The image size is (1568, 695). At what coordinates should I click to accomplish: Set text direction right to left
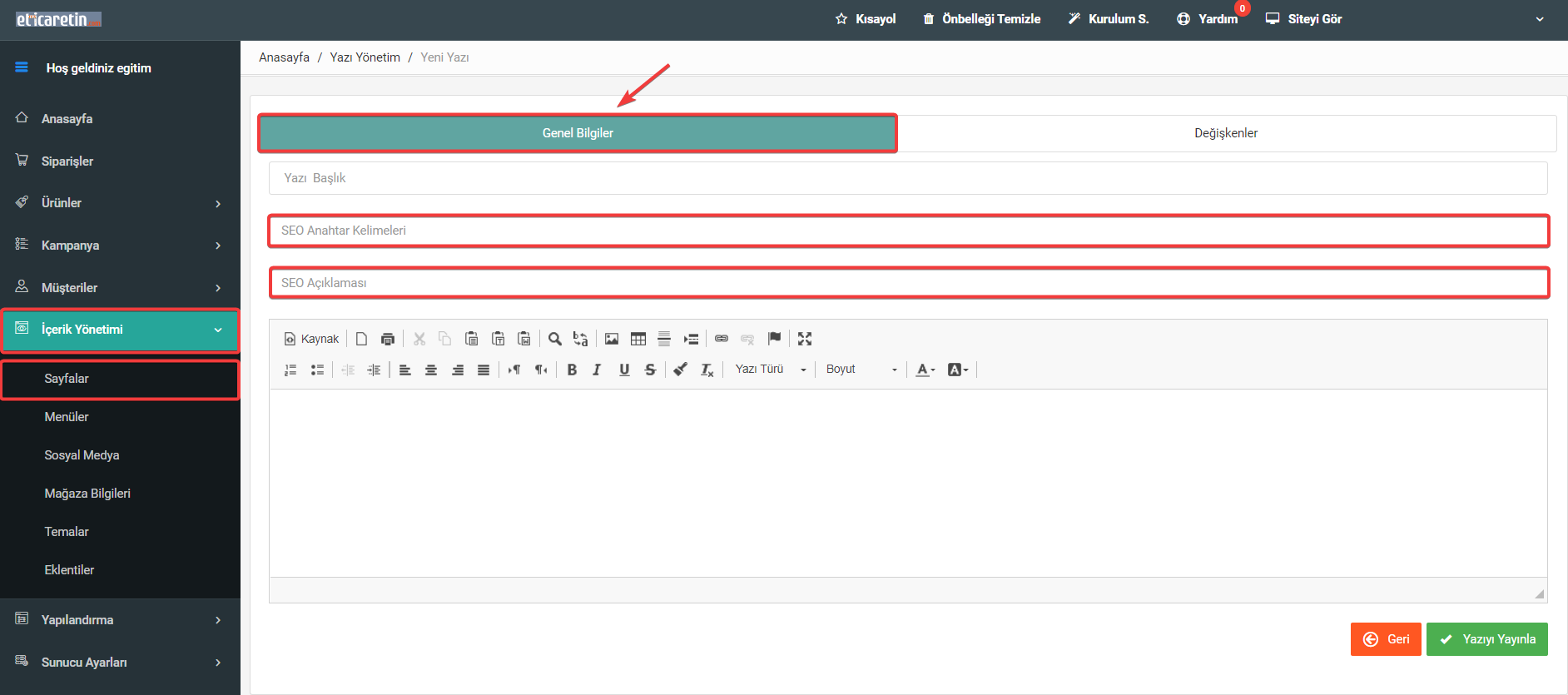541,370
